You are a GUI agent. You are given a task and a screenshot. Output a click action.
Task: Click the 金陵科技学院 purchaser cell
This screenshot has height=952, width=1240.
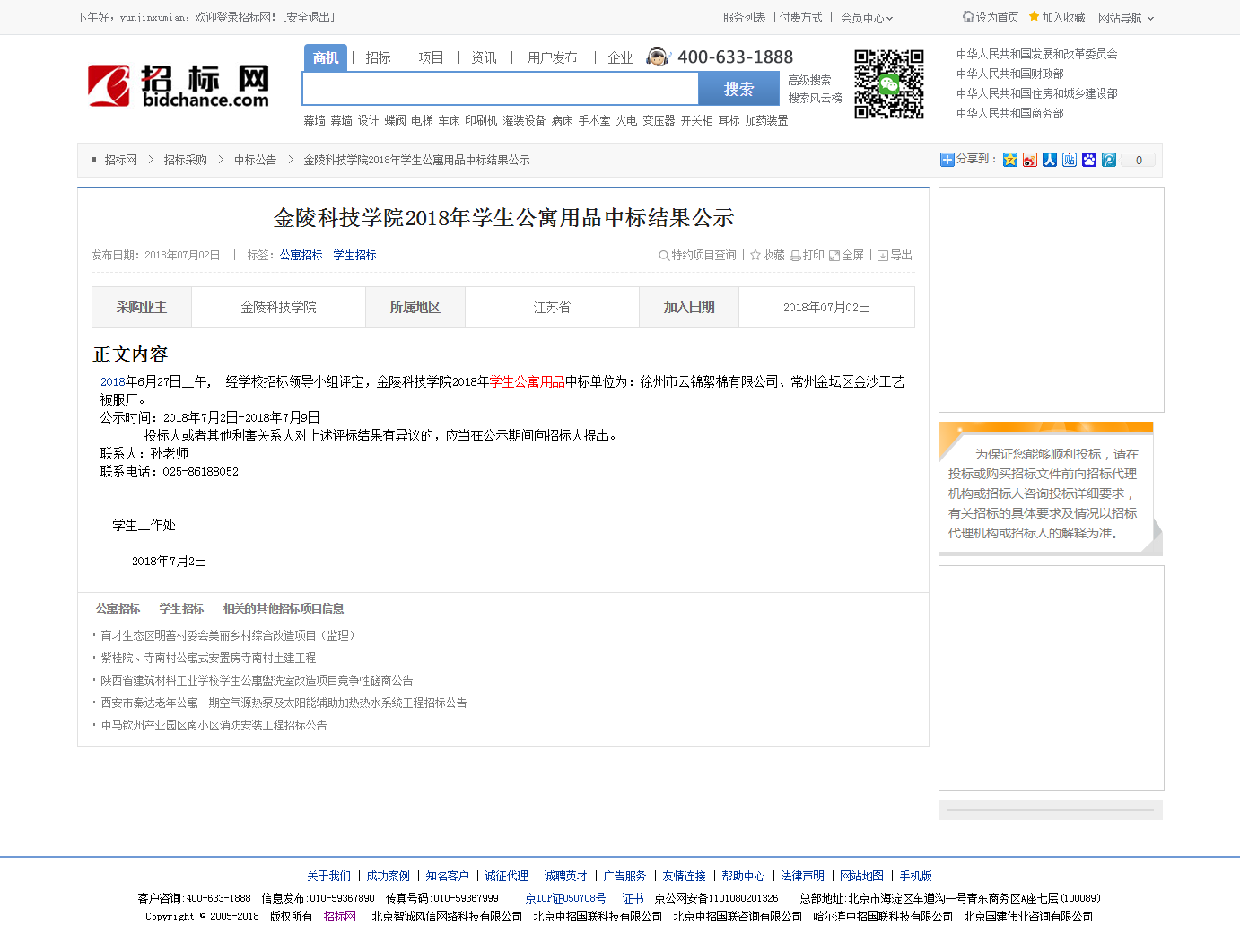[x=278, y=307]
